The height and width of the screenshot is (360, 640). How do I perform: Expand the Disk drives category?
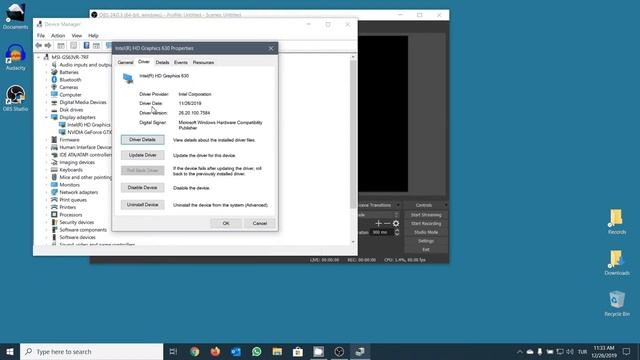46,110
